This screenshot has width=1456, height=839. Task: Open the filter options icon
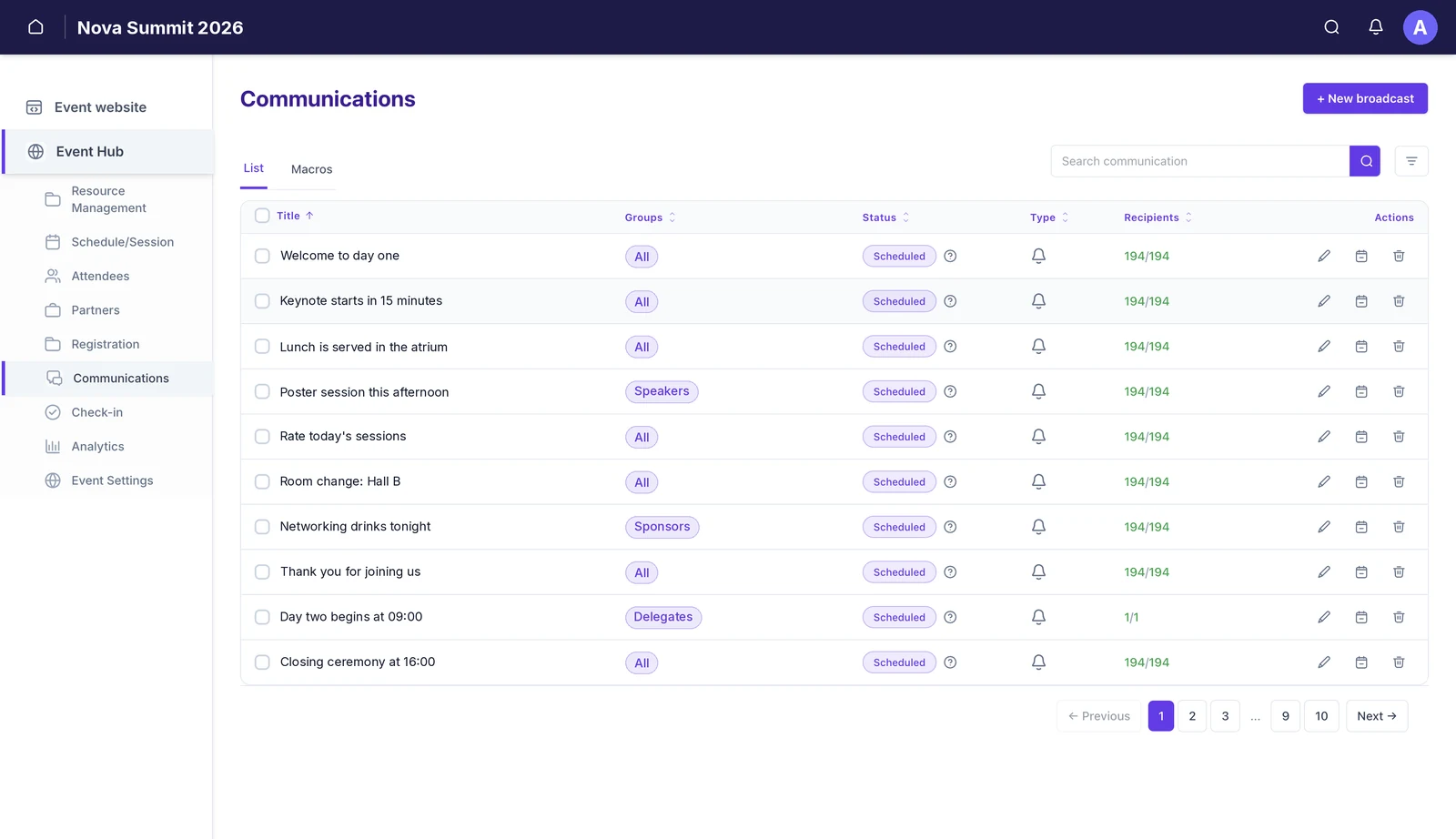pos(1411,161)
